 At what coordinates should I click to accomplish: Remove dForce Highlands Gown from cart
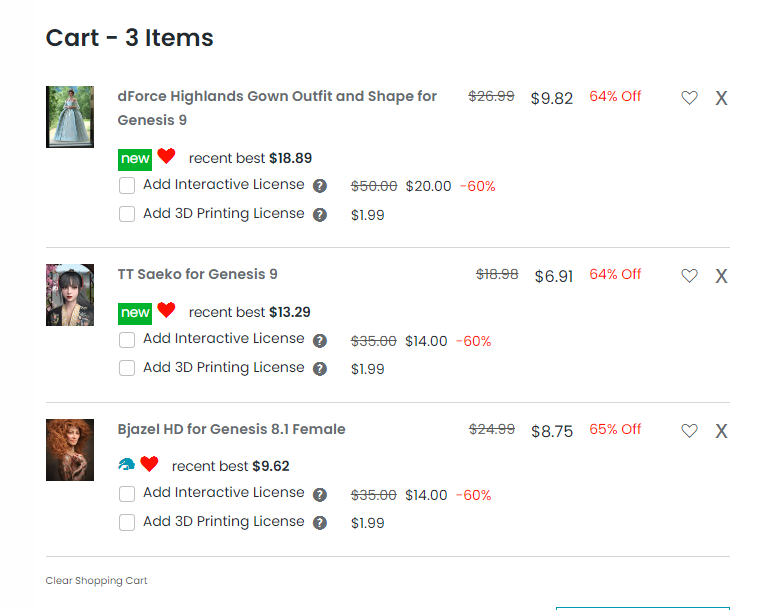point(721,98)
